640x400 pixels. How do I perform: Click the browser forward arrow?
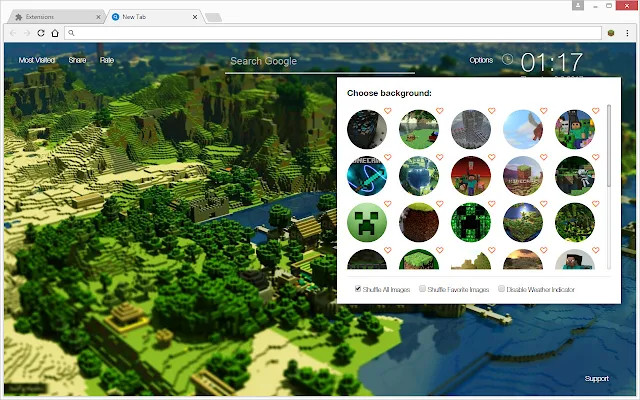pyautogui.click(x=27, y=33)
